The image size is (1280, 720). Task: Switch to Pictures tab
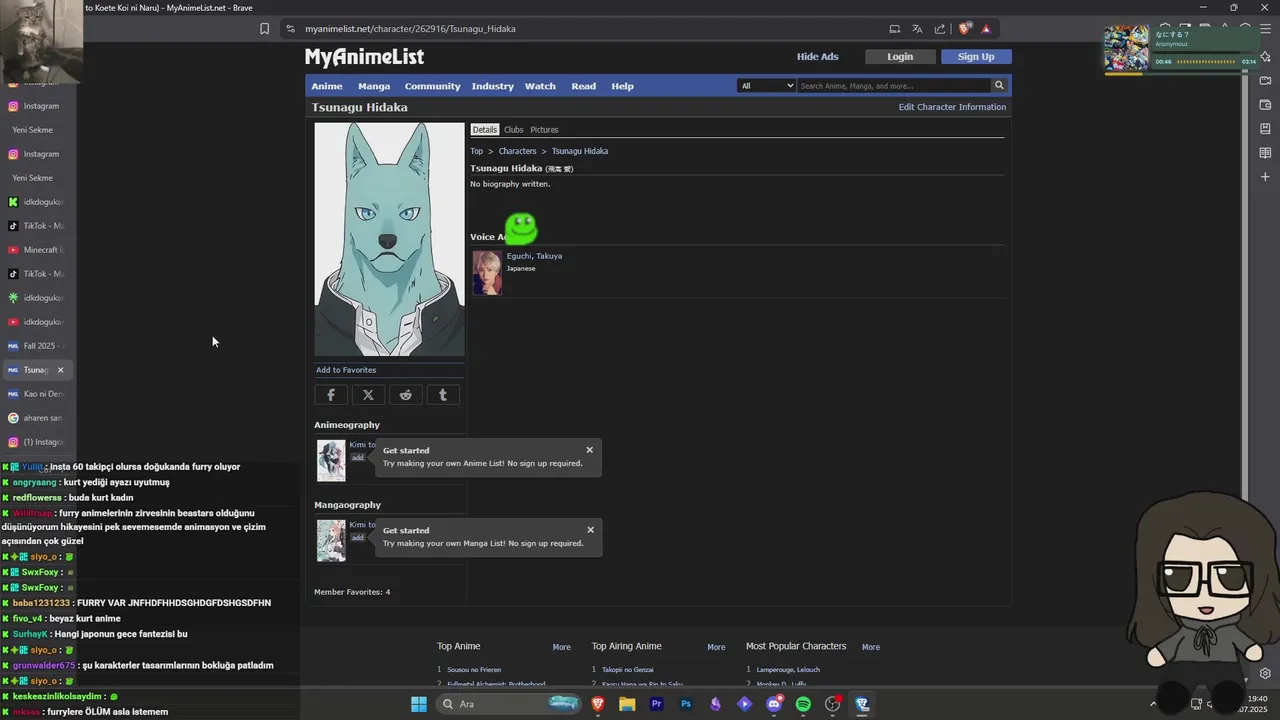click(x=544, y=130)
